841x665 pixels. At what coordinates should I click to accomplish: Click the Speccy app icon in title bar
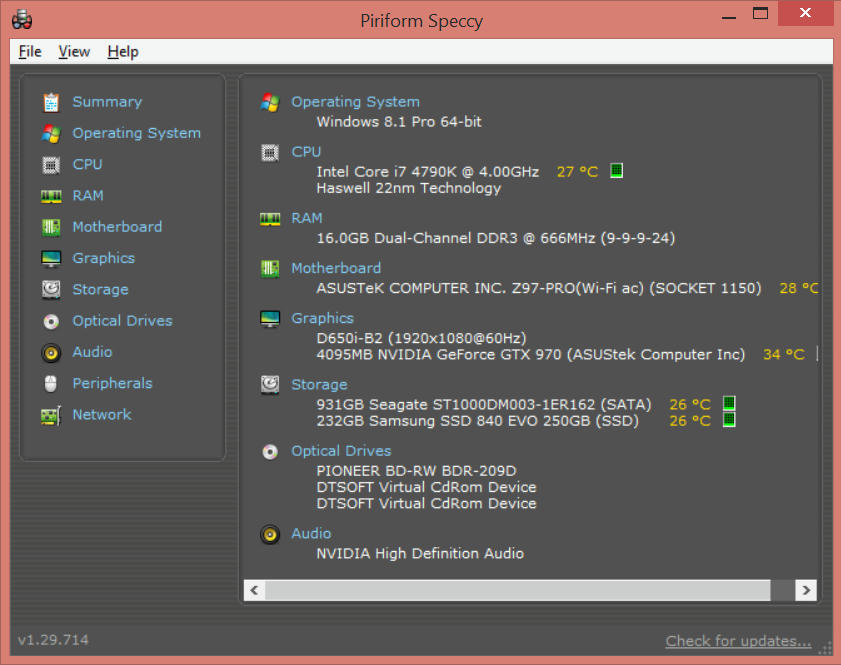click(x=22, y=20)
